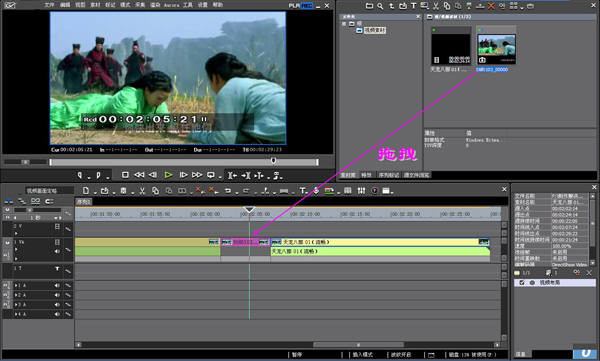Click the Add Clip icon in the bin toolbar
The image size is (600, 361).
tap(403, 6)
